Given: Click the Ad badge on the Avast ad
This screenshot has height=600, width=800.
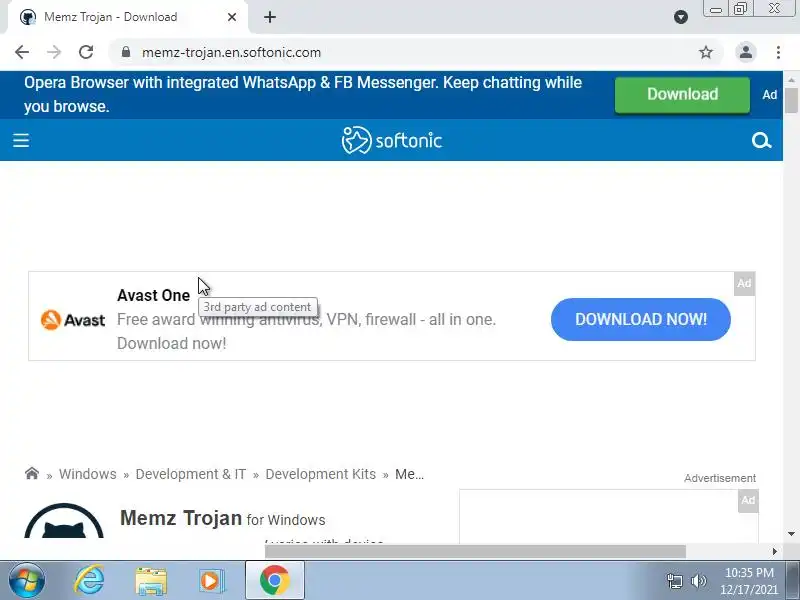Looking at the screenshot, I should coord(744,283).
